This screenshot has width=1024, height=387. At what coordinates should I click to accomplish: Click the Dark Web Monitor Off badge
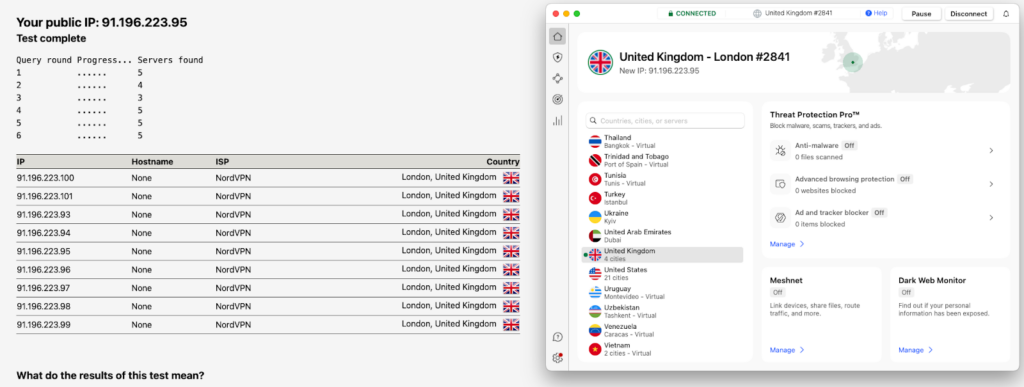pos(906,292)
